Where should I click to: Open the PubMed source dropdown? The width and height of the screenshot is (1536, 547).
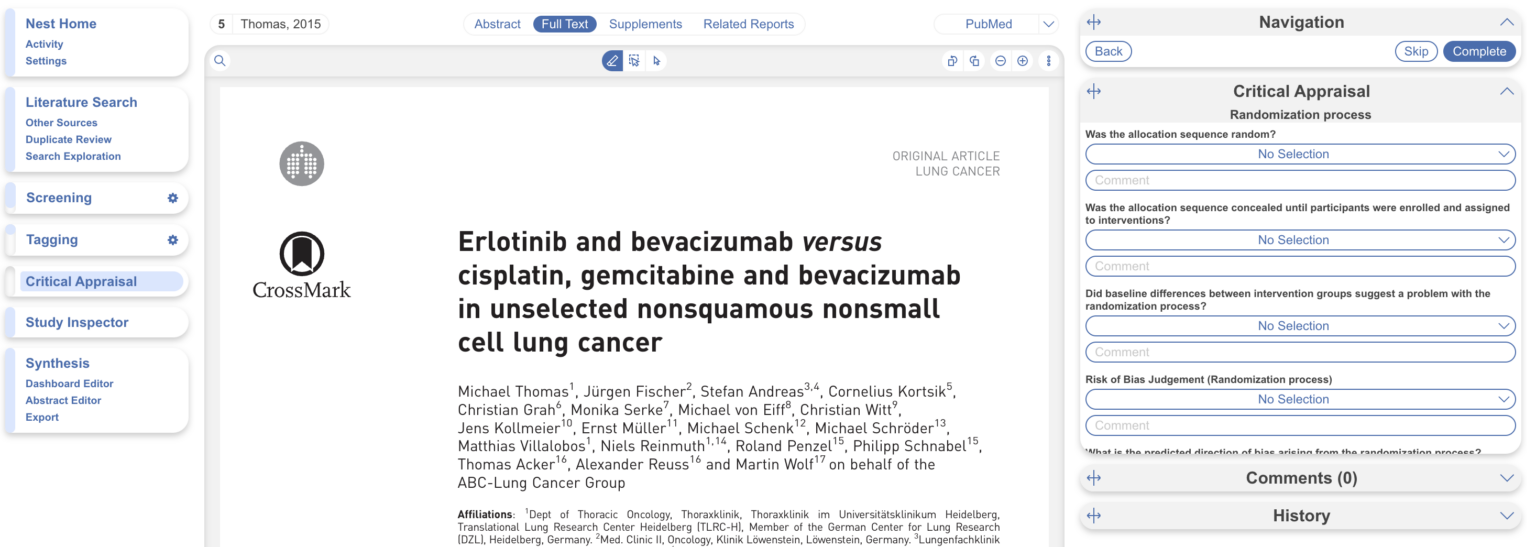point(996,24)
